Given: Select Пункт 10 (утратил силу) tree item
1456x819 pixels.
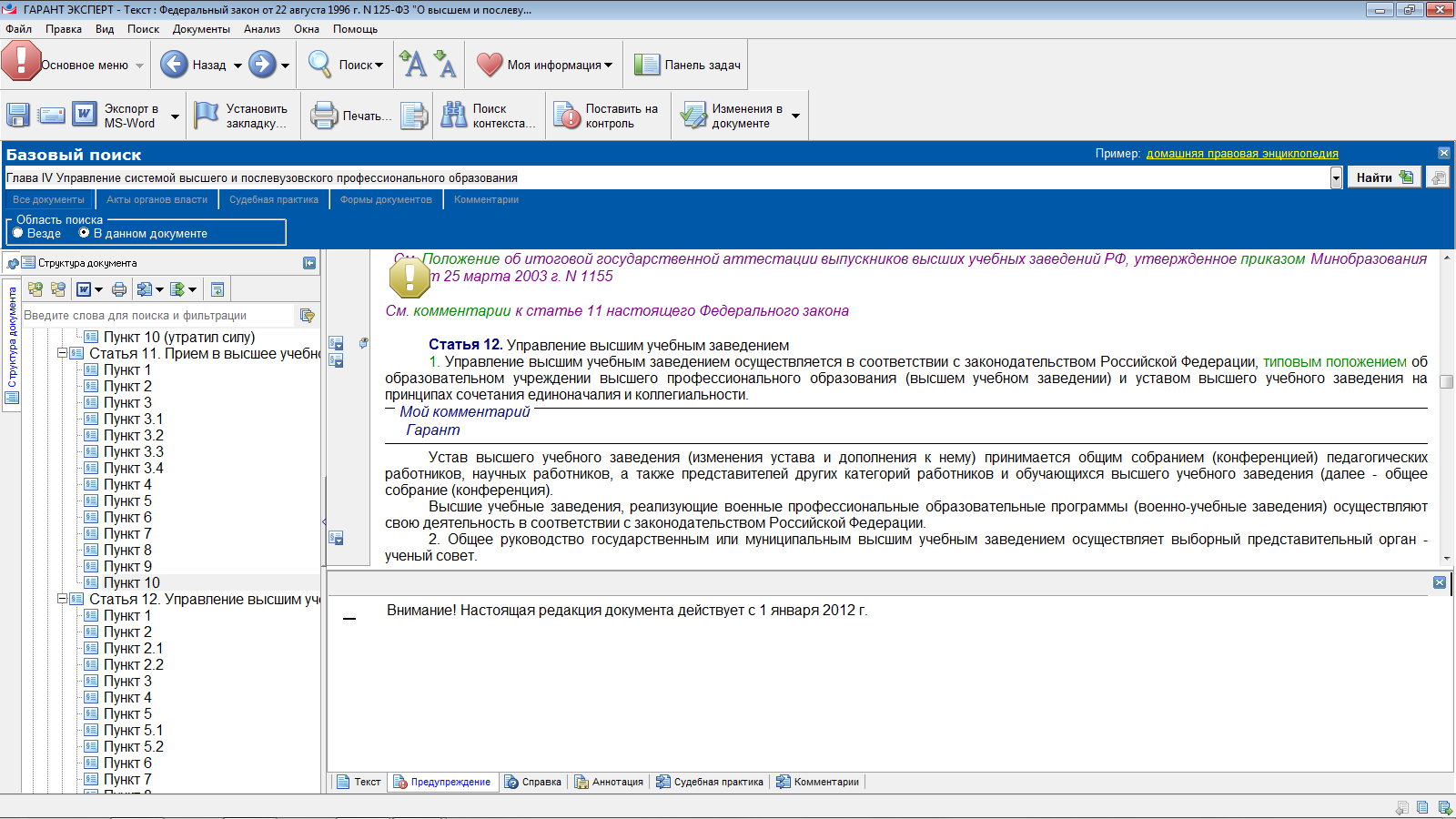Looking at the screenshot, I should [179, 337].
